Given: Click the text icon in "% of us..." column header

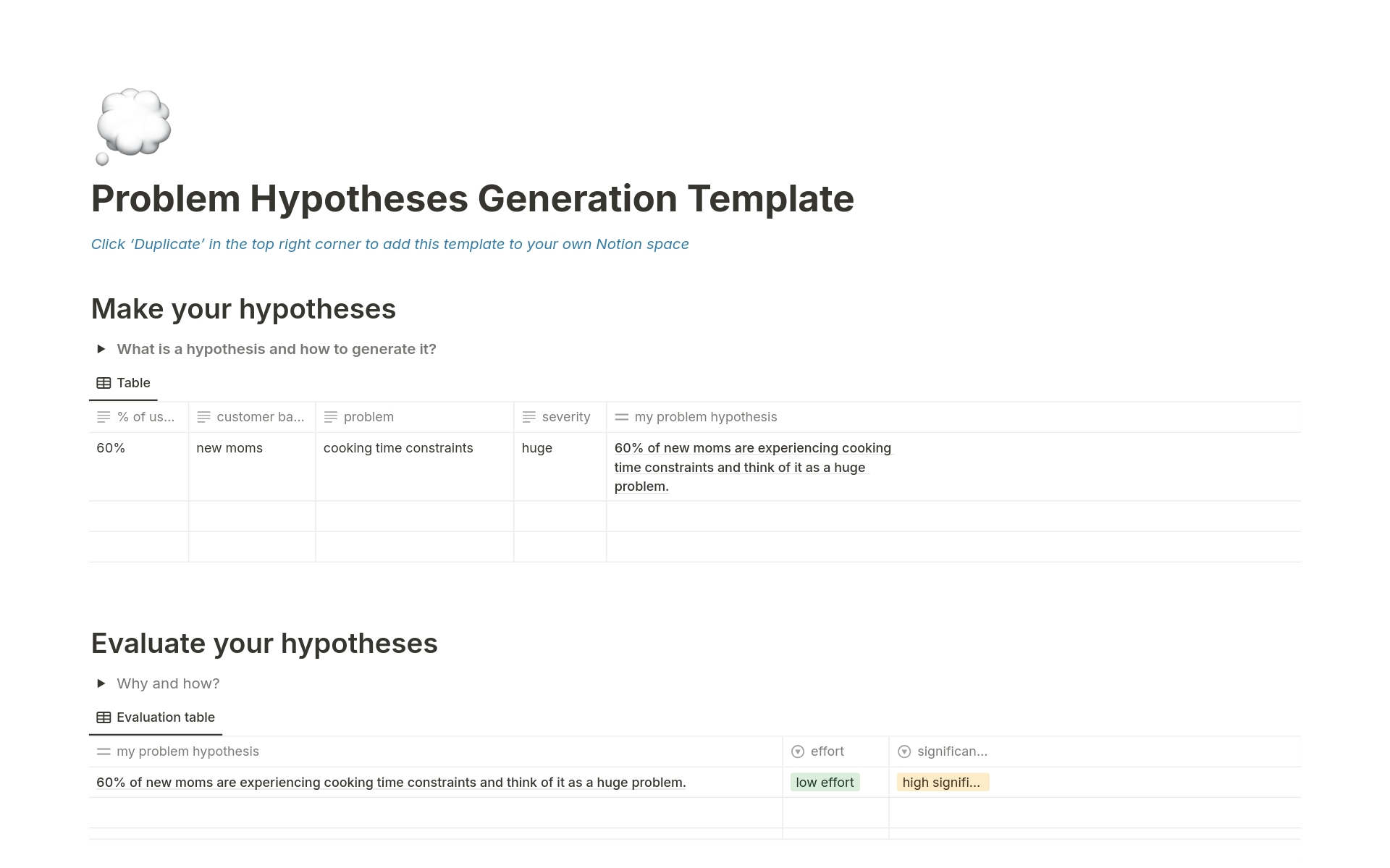Looking at the screenshot, I should [102, 416].
